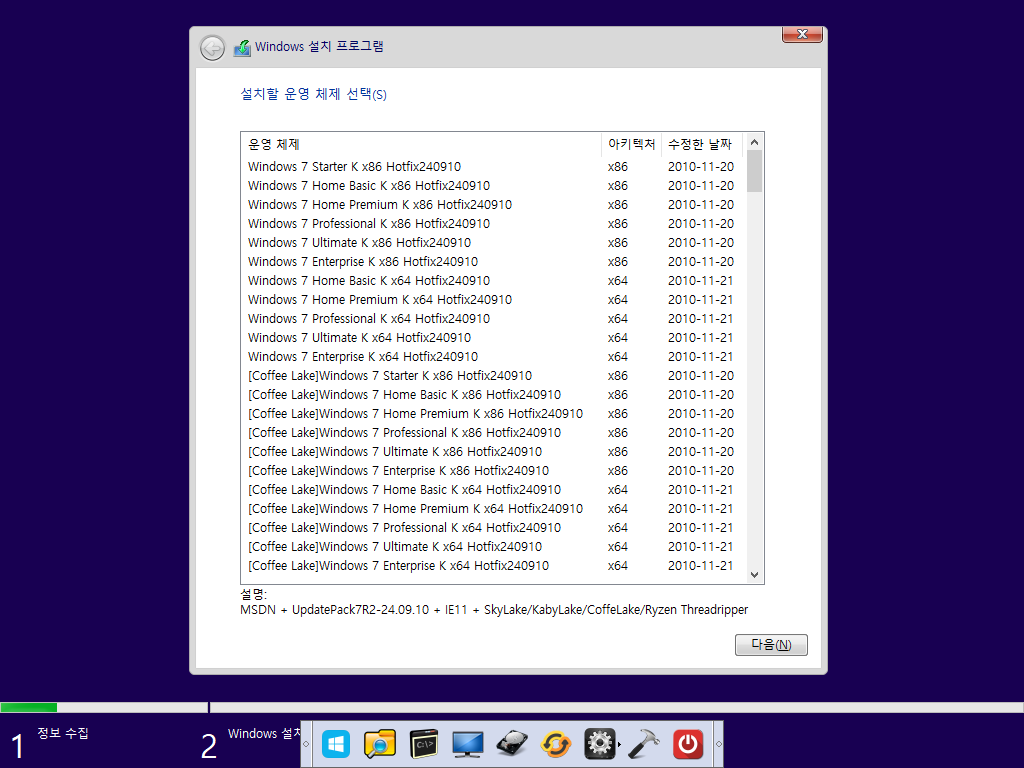This screenshot has height=768, width=1024.
Task: Click the OS list scrollbar thumb
Action: pos(754,171)
